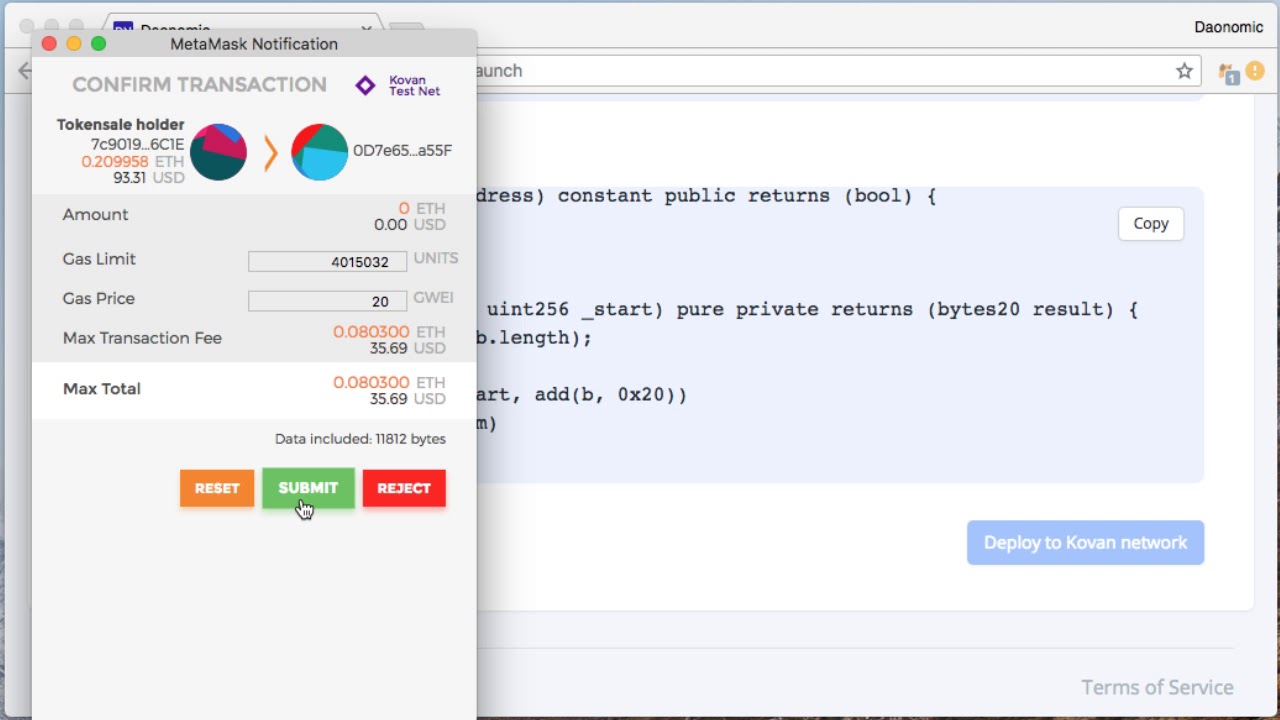Click the code line with constant public returns

click(707, 196)
